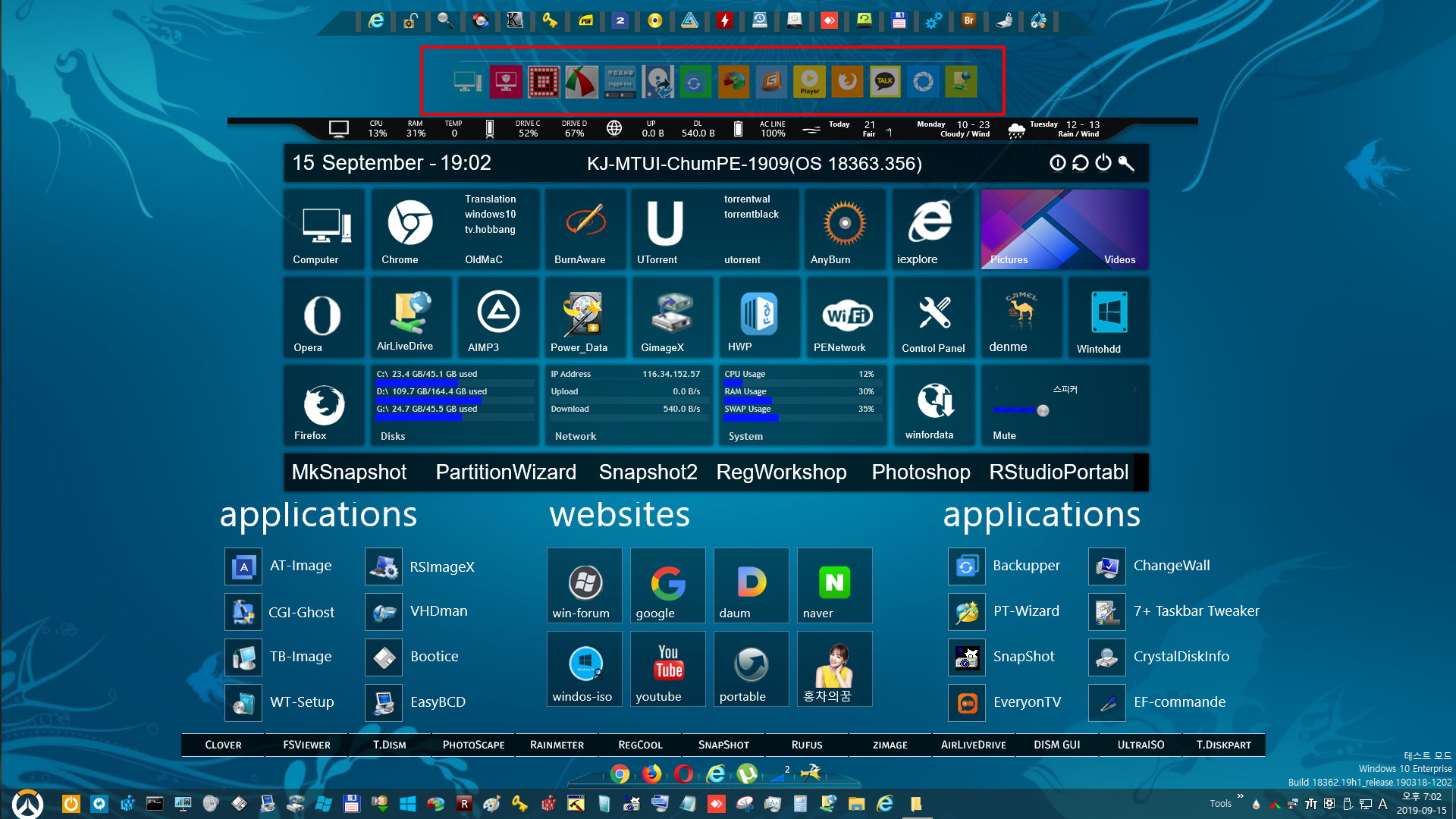1456x819 pixels.
Task: Click the C:\ disk usage bar
Action: [x=455, y=382]
